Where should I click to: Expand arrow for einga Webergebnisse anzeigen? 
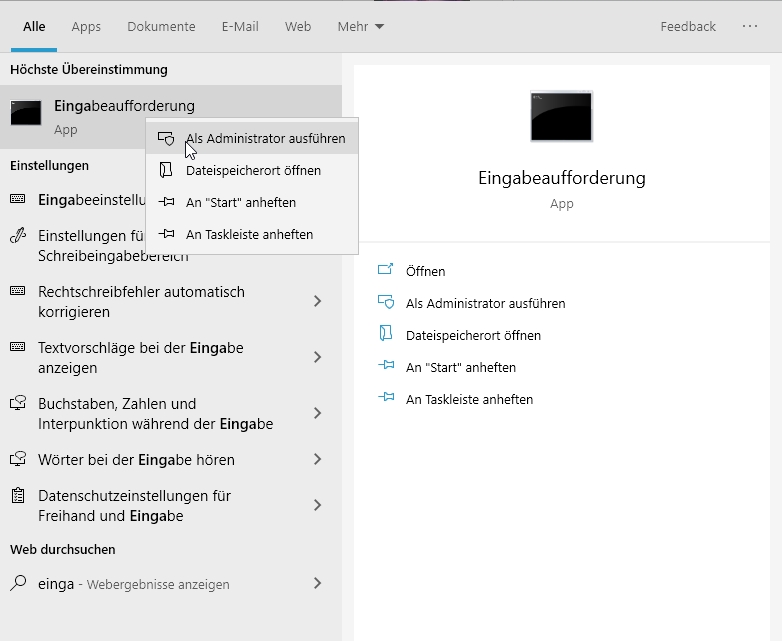click(318, 583)
